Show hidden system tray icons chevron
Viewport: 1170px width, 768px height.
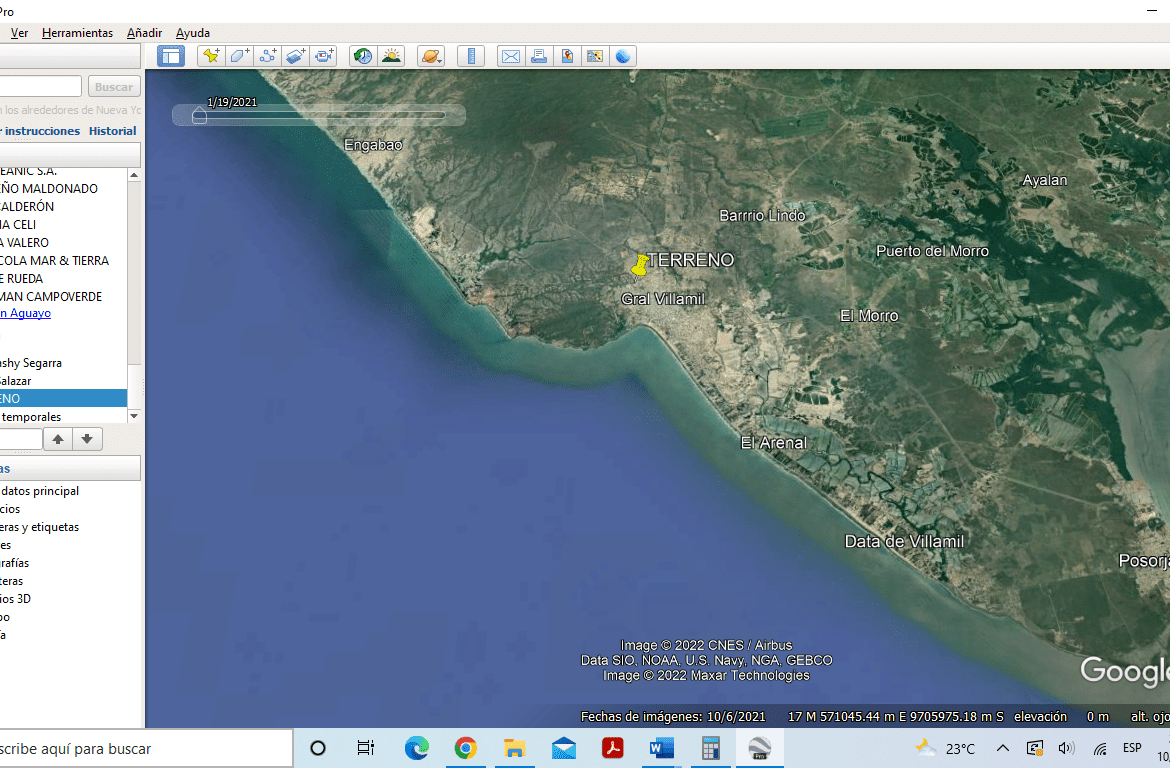click(x=1003, y=748)
